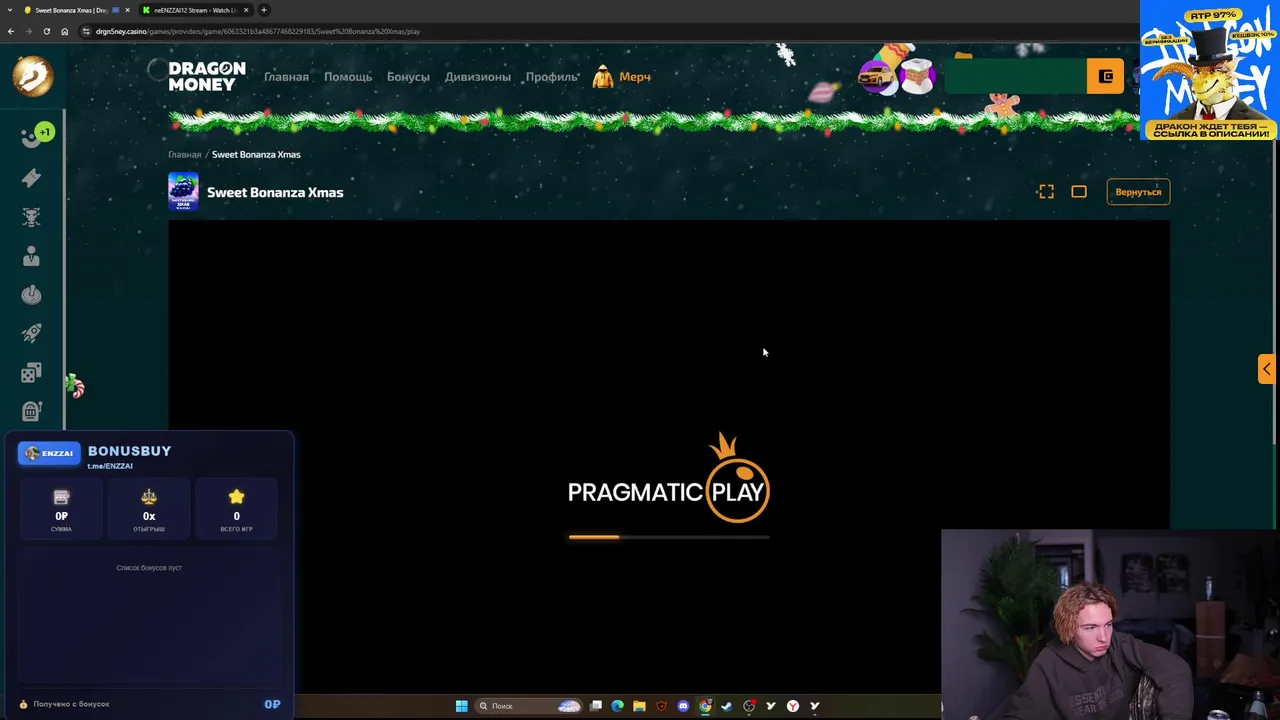Click the Dragon Money logo
Screen dimensions: 1280x720
coord(206,76)
